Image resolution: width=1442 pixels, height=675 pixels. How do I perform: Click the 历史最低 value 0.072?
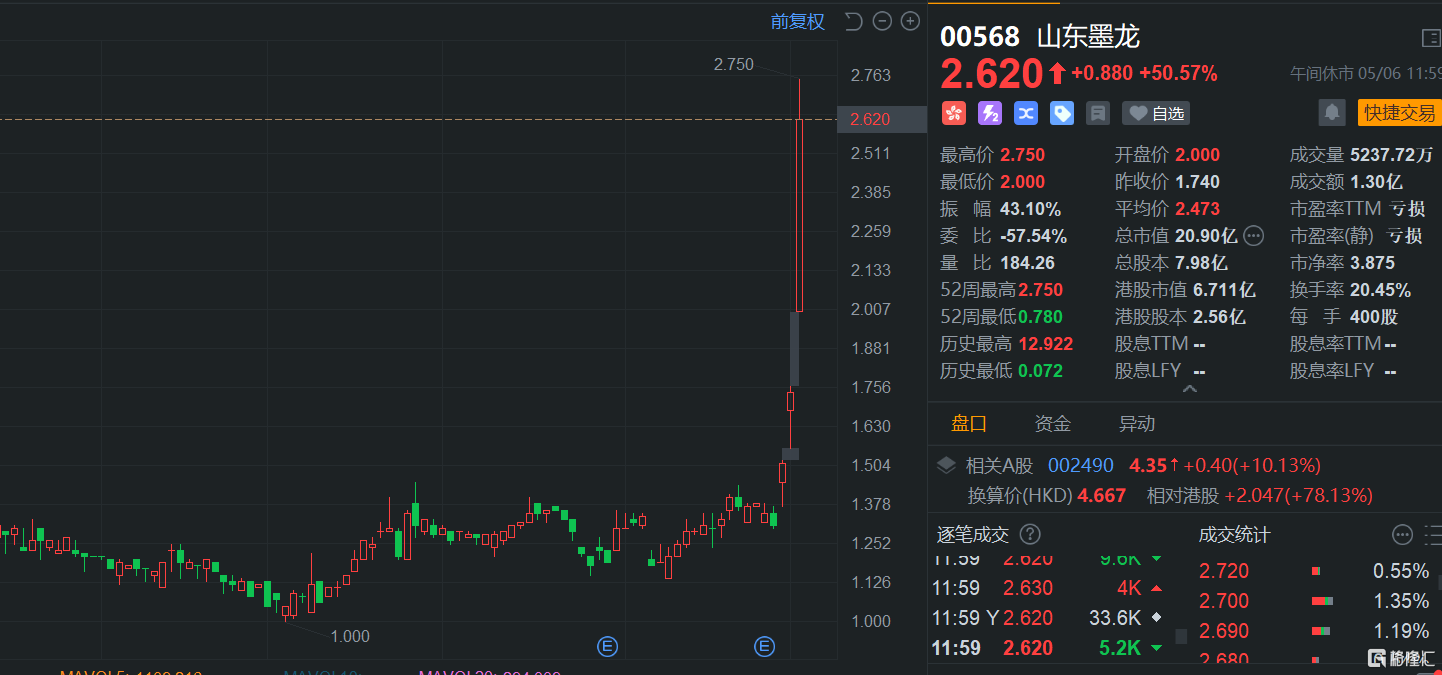(x=1040, y=371)
